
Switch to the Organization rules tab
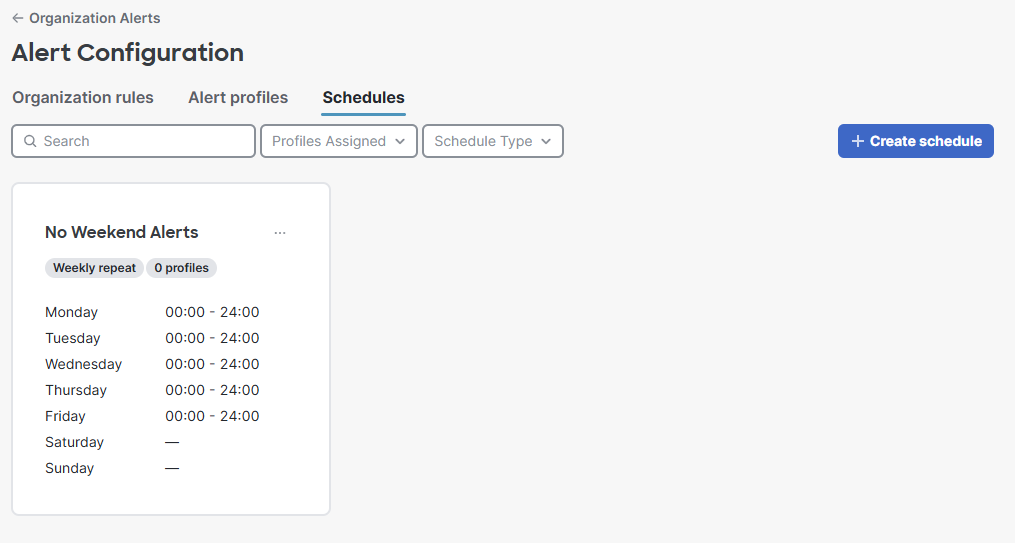pyautogui.click(x=83, y=98)
